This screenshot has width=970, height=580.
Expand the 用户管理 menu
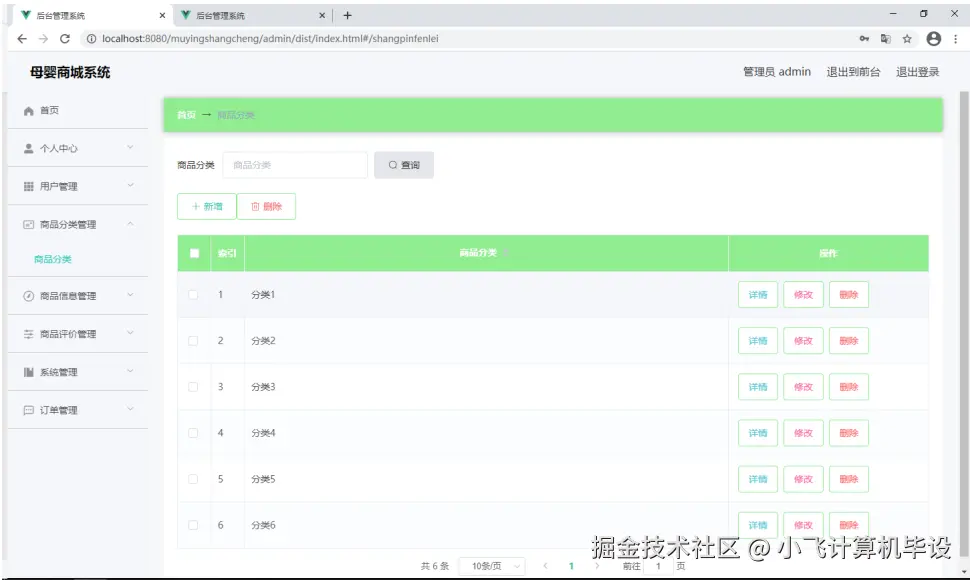[78, 185]
